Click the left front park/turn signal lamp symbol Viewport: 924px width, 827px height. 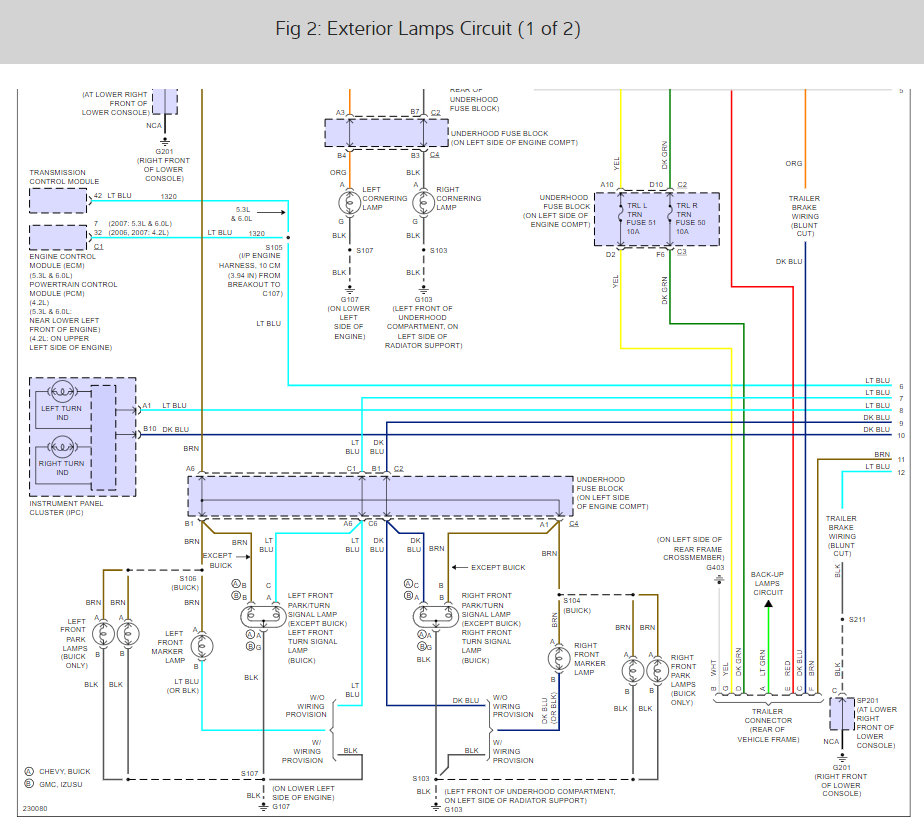coord(263,617)
